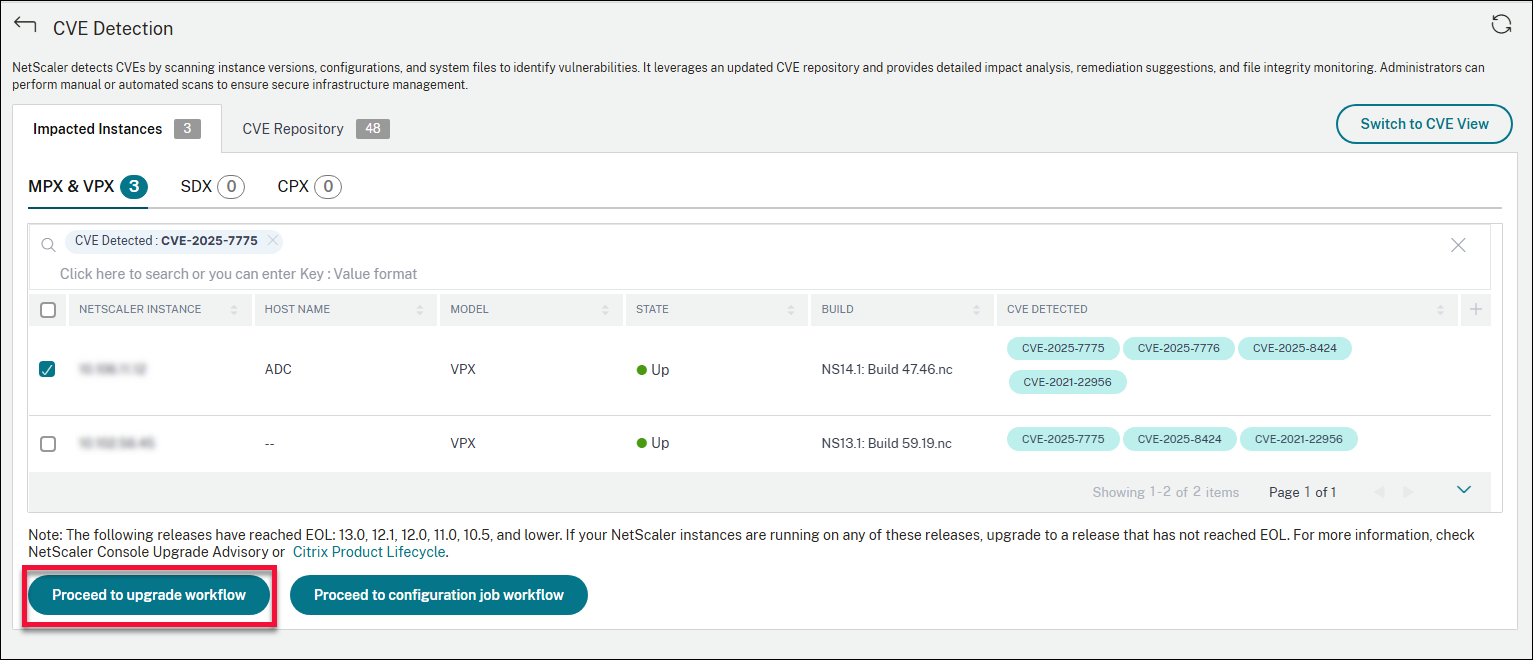1533x660 pixels.
Task: Click CVE-2025-7776 tag in ADC row
Action: pyautogui.click(x=1178, y=349)
